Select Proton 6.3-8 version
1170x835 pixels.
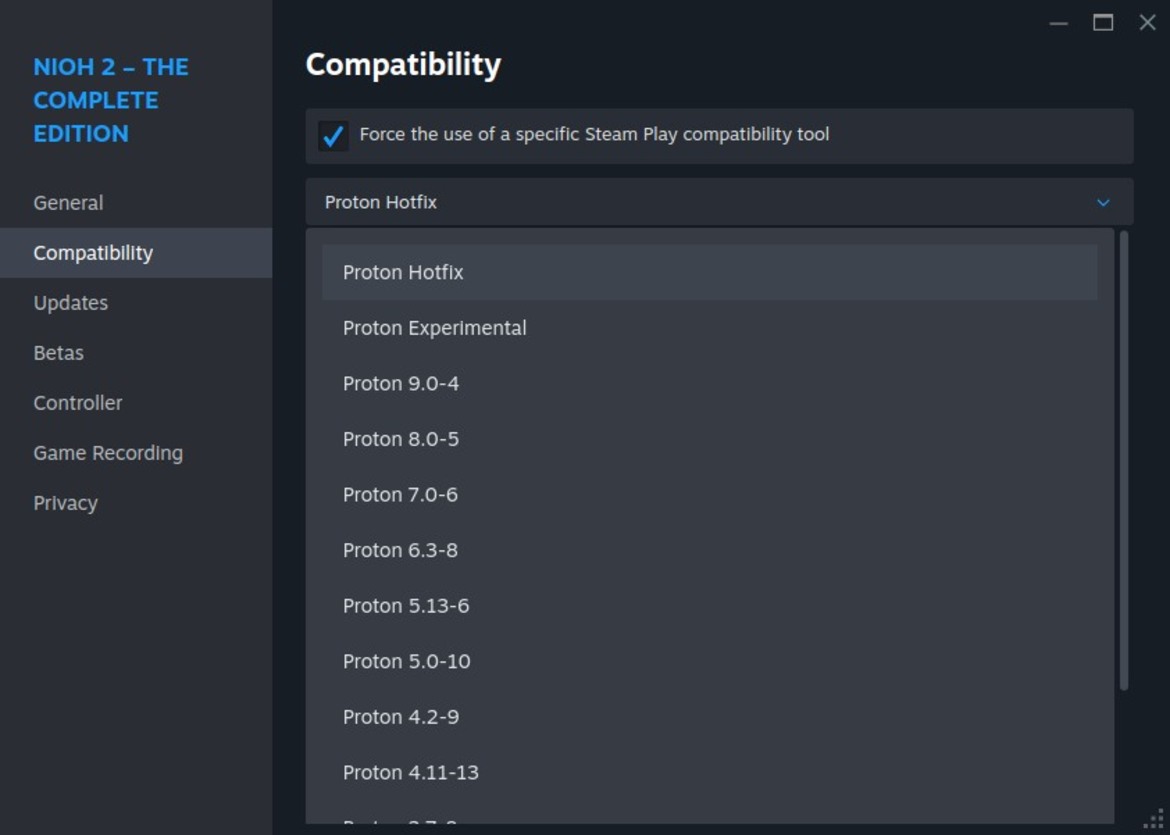coord(400,550)
